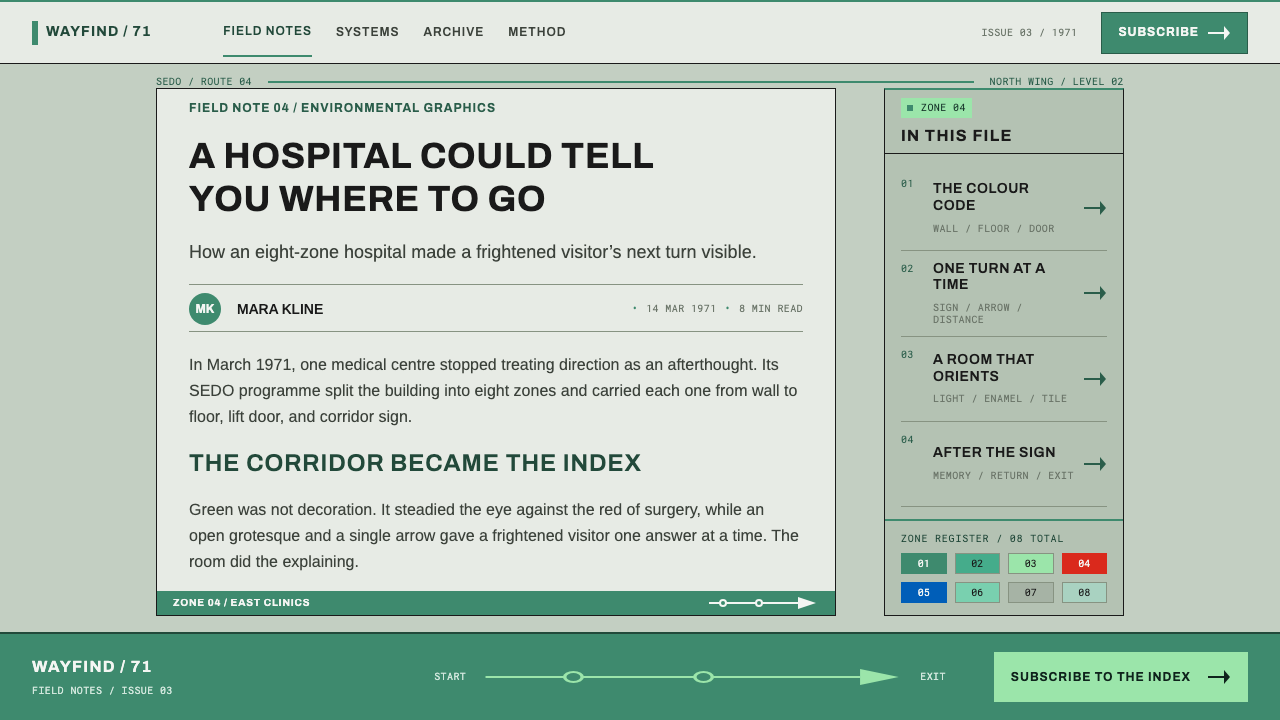Click arrow beside The Colour Code
This screenshot has height=720, width=1280.
(1095, 208)
